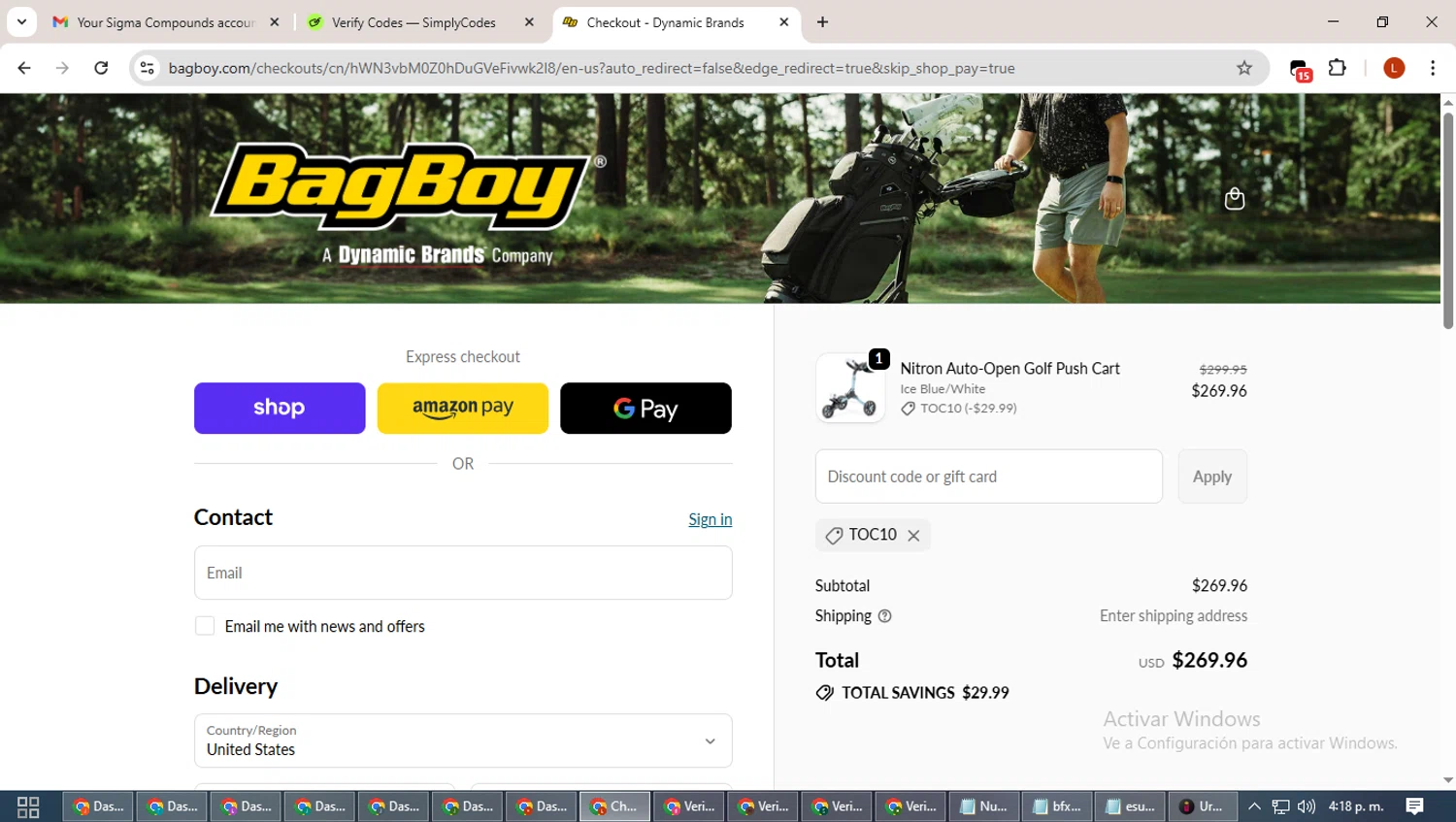Switch to Sigma Compounds Gmail tab
Viewport: 1456px width, 822px height.
point(166,22)
